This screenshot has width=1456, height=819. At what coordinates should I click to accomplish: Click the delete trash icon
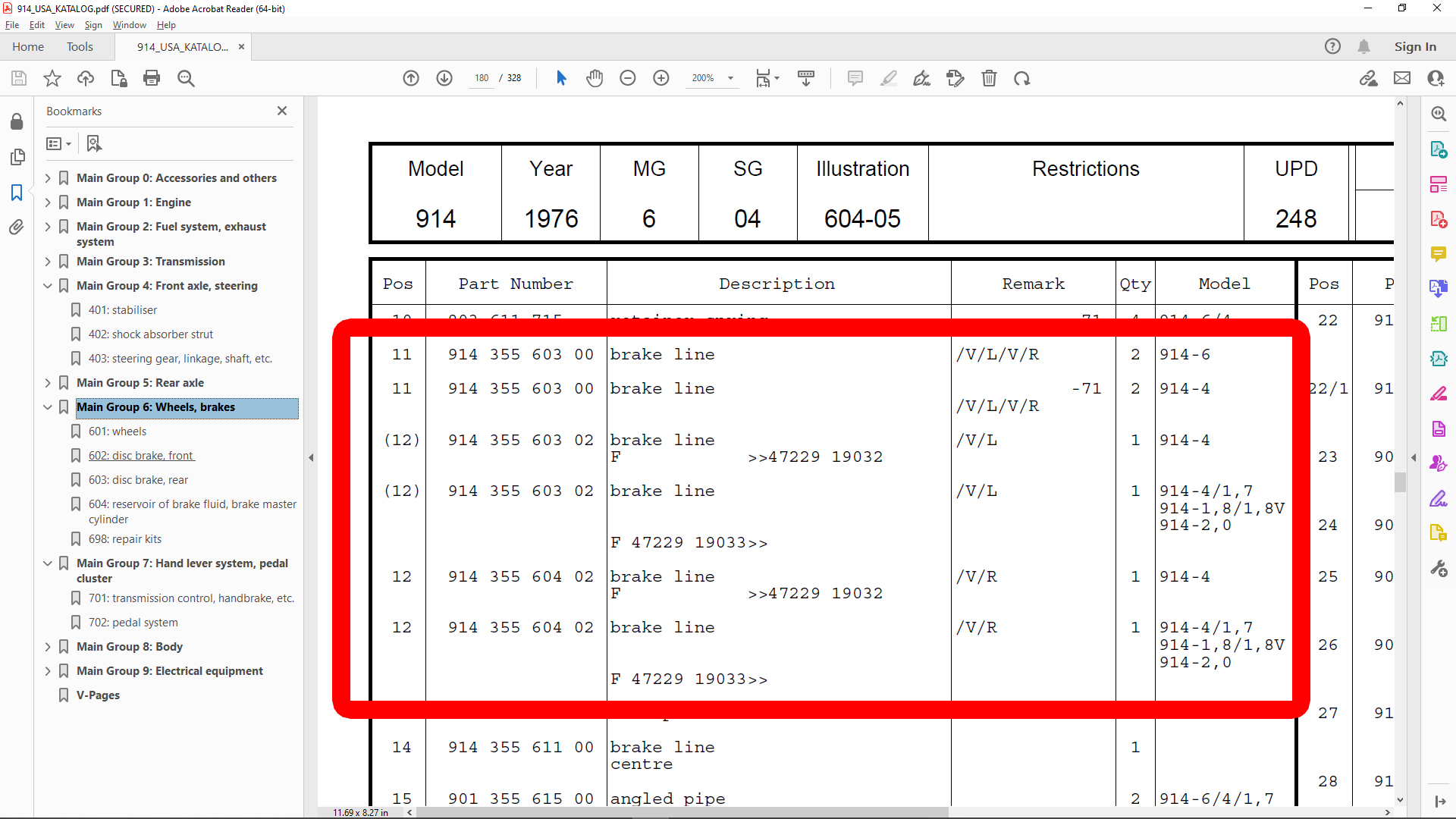tap(989, 78)
